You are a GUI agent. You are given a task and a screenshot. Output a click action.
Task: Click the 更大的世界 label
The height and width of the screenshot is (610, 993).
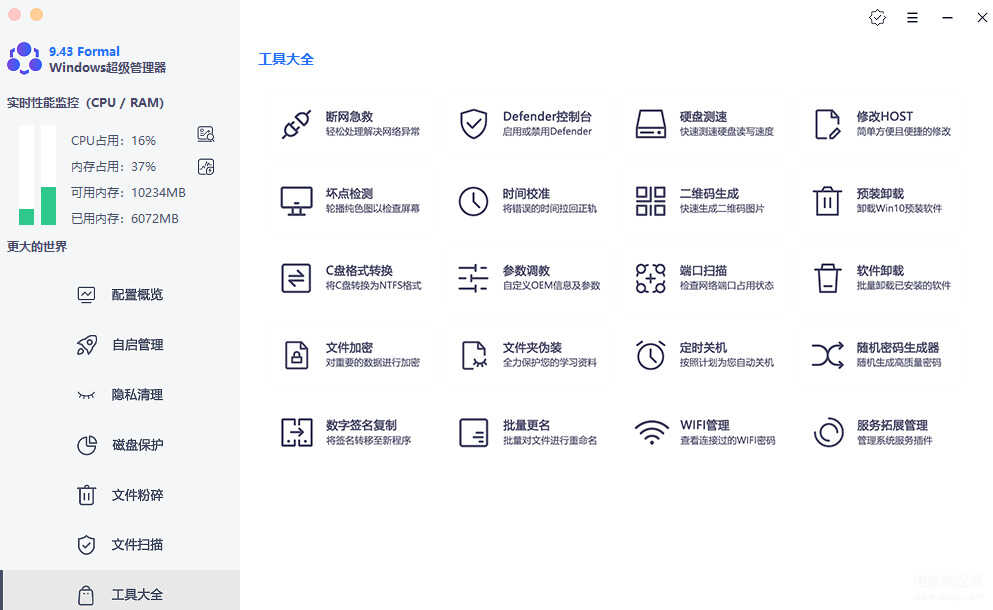37,247
